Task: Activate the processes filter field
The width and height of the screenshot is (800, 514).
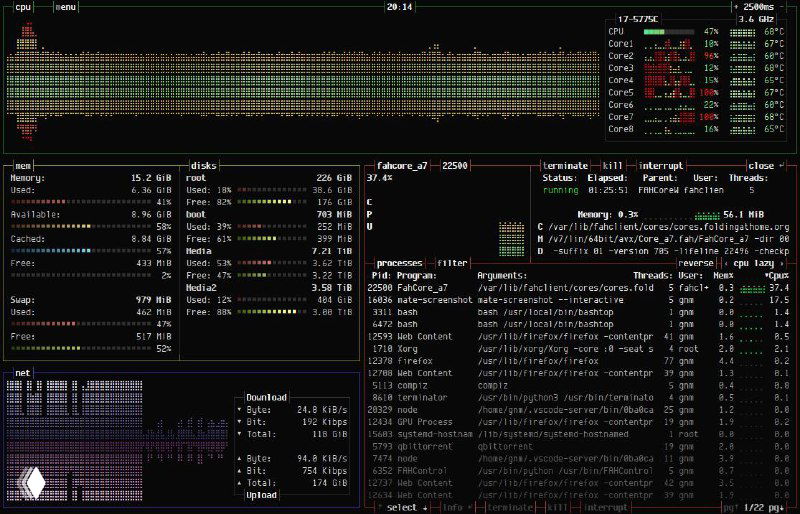Action: click(x=452, y=263)
